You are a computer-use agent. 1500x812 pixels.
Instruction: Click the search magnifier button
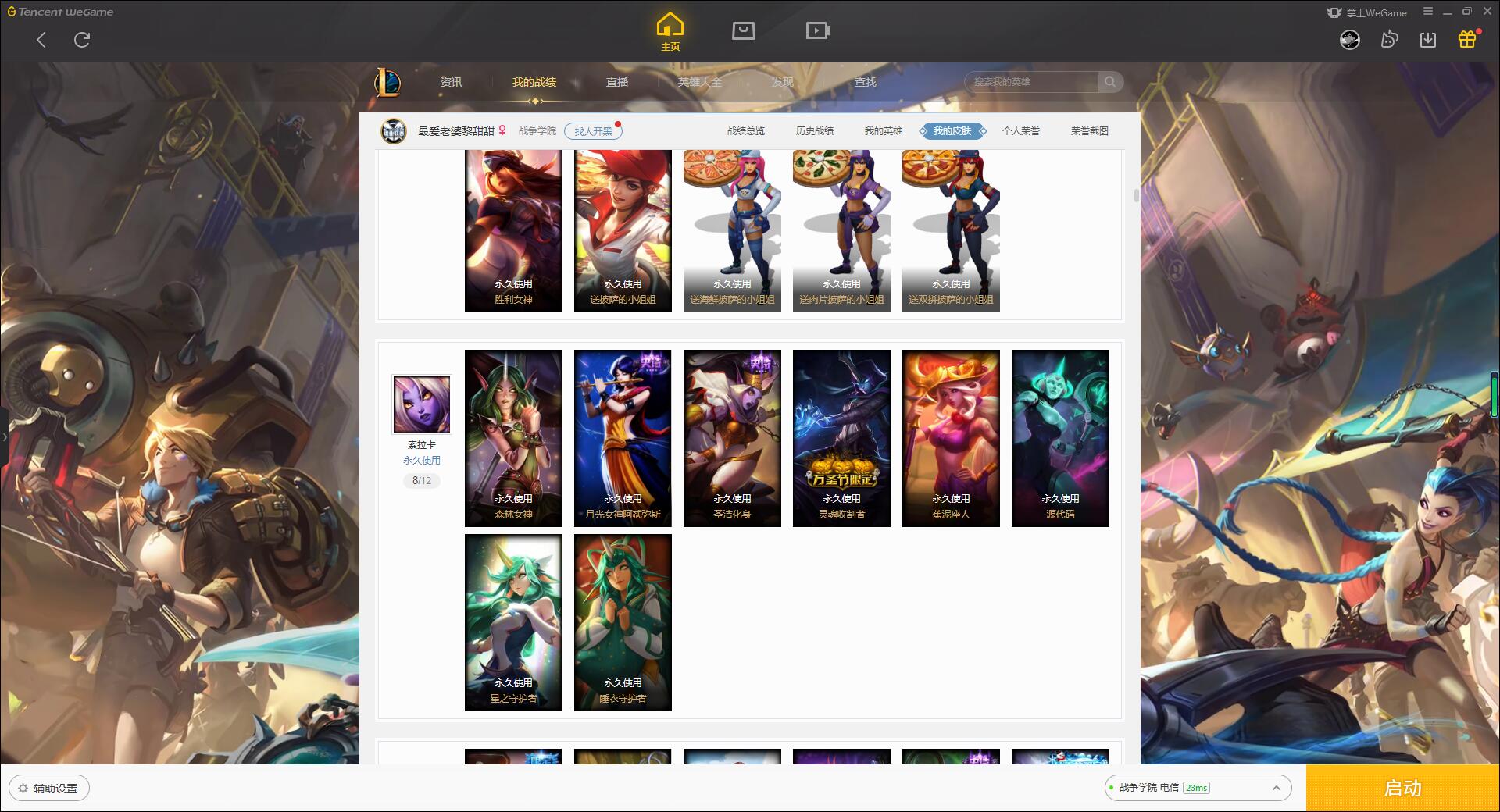[x=1110, y=82]
